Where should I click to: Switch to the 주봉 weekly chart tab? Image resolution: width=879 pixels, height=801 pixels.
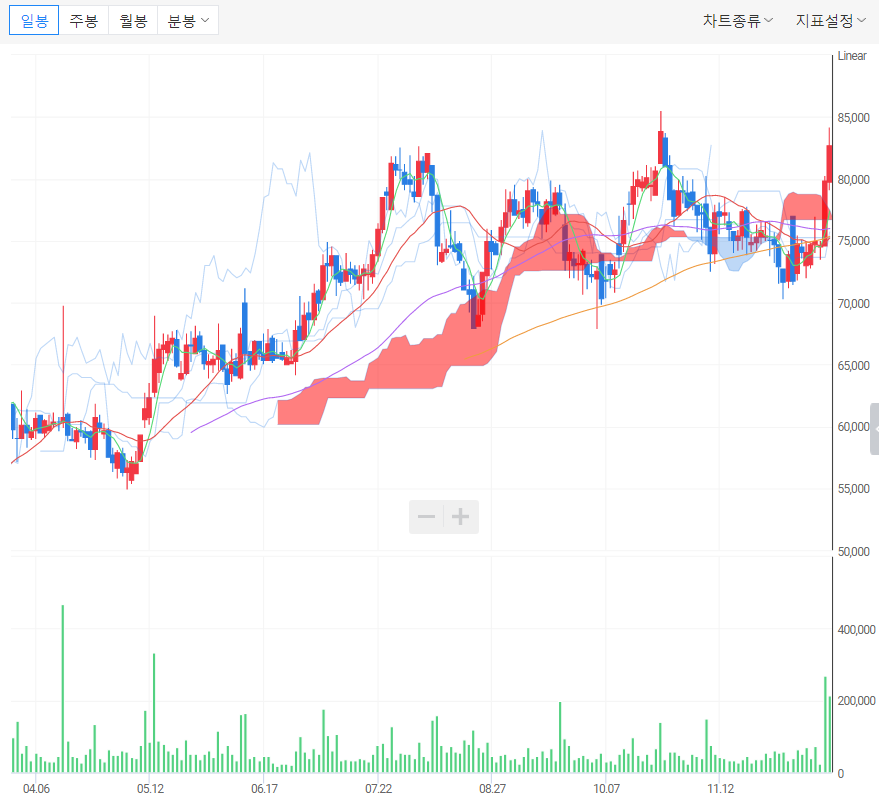84,21
